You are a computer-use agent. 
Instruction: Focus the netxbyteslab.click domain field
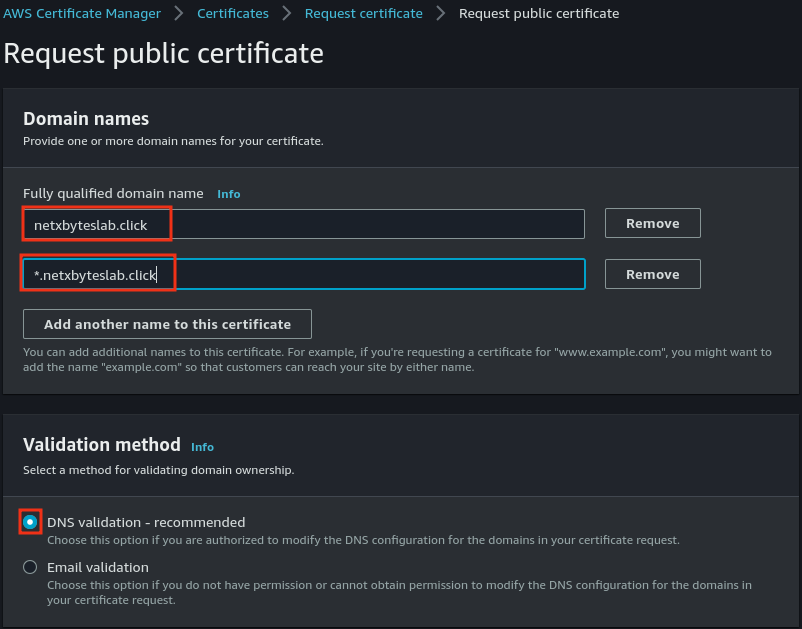[304, 224]
